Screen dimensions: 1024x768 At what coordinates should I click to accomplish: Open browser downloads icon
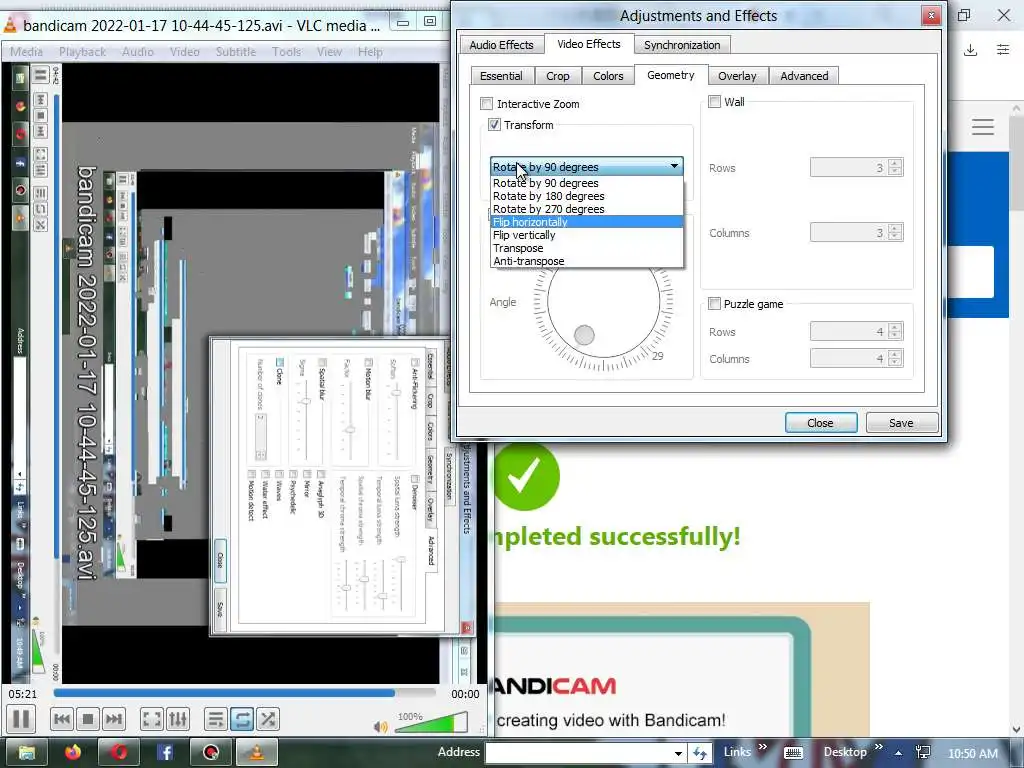[970, 50]
